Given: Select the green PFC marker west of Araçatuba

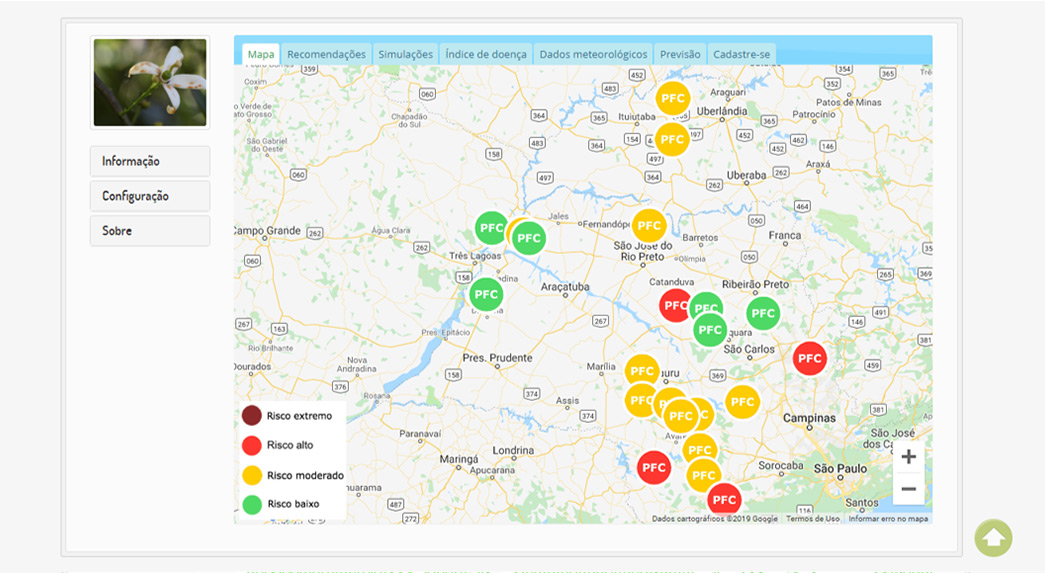Looking at the screenshot, I should 486,294.
